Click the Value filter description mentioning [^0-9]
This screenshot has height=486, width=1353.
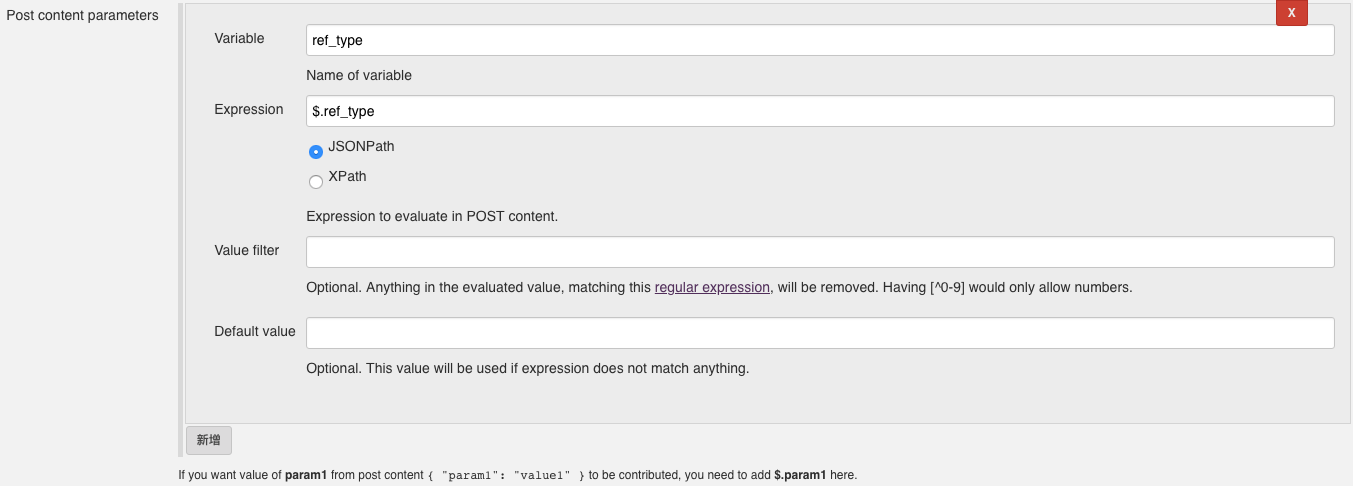click(x=719, y=287)
